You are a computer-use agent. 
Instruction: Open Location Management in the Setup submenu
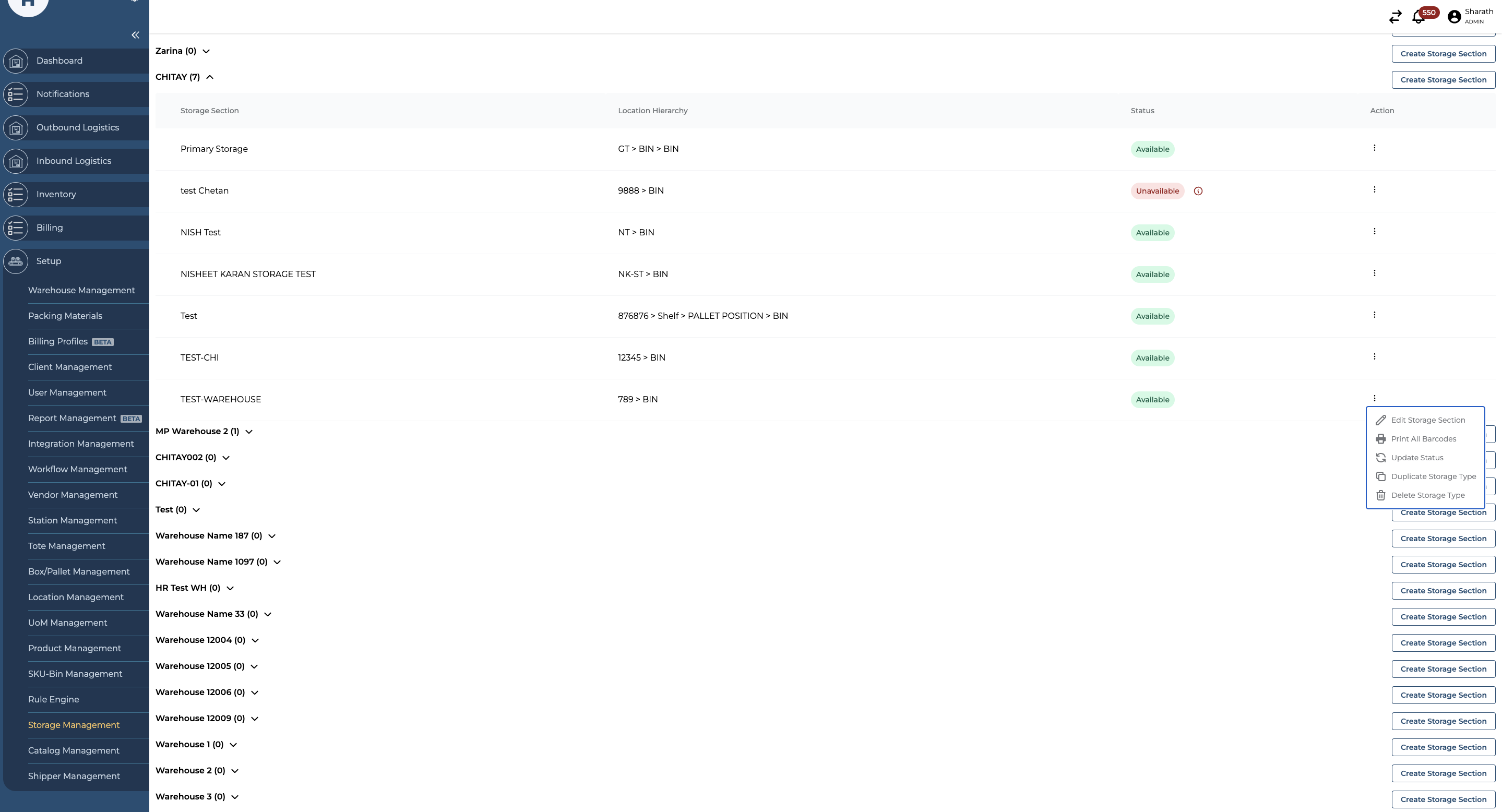coord(76,597)
